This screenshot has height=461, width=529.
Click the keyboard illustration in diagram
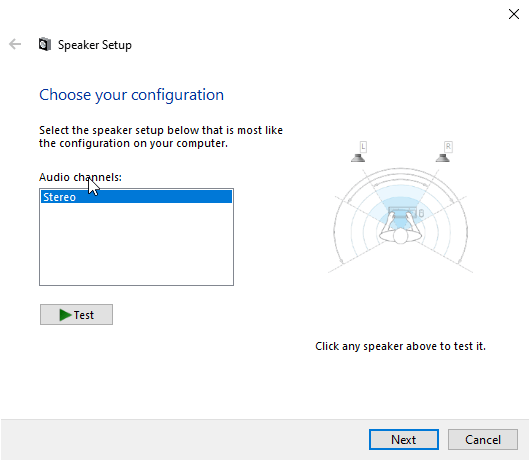click(402, 213)
